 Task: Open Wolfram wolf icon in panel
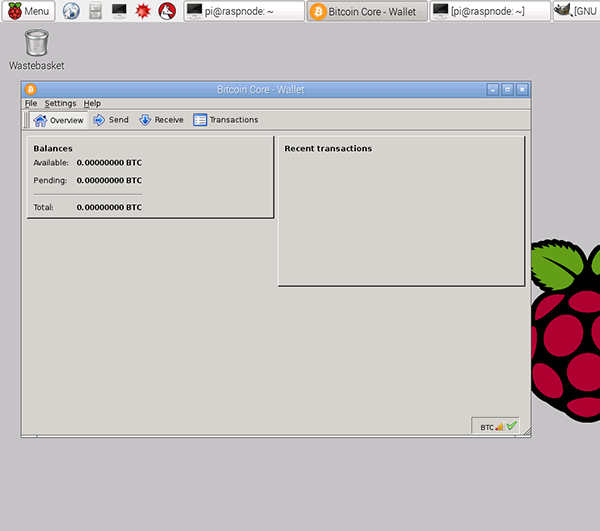click(x=167, y=11)
